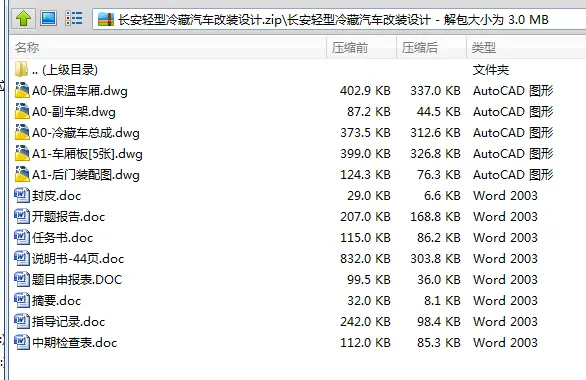The width and height of the screenshot is (586, 380).
Task: Click the Word icon of 任务书.doc
Action: [x=22, y=237]
